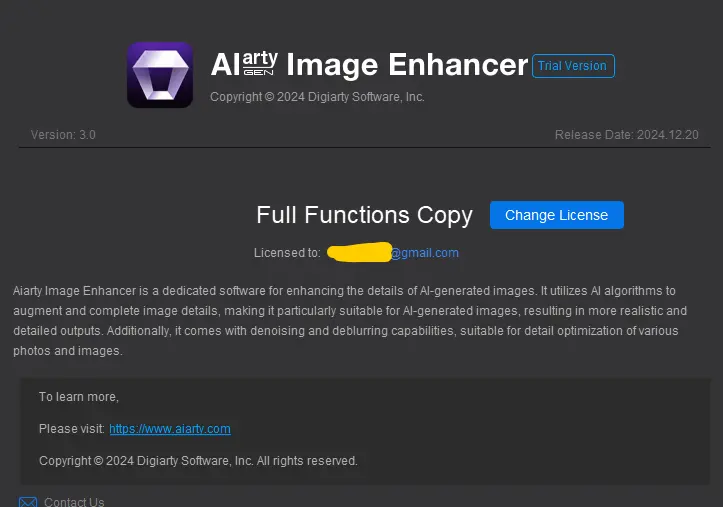723x507 pixels.
Task: Click the 'Please visit:' label
Action: 72,429
